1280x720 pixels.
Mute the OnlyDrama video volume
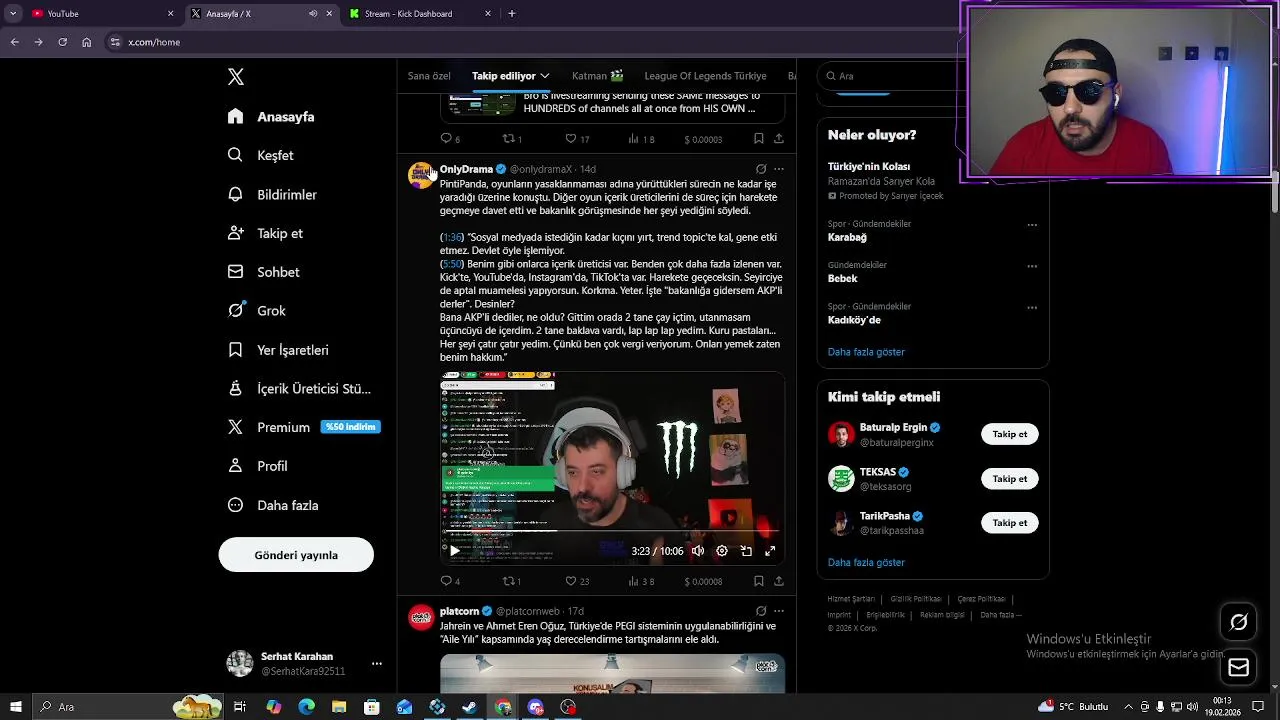pos(698,551)
